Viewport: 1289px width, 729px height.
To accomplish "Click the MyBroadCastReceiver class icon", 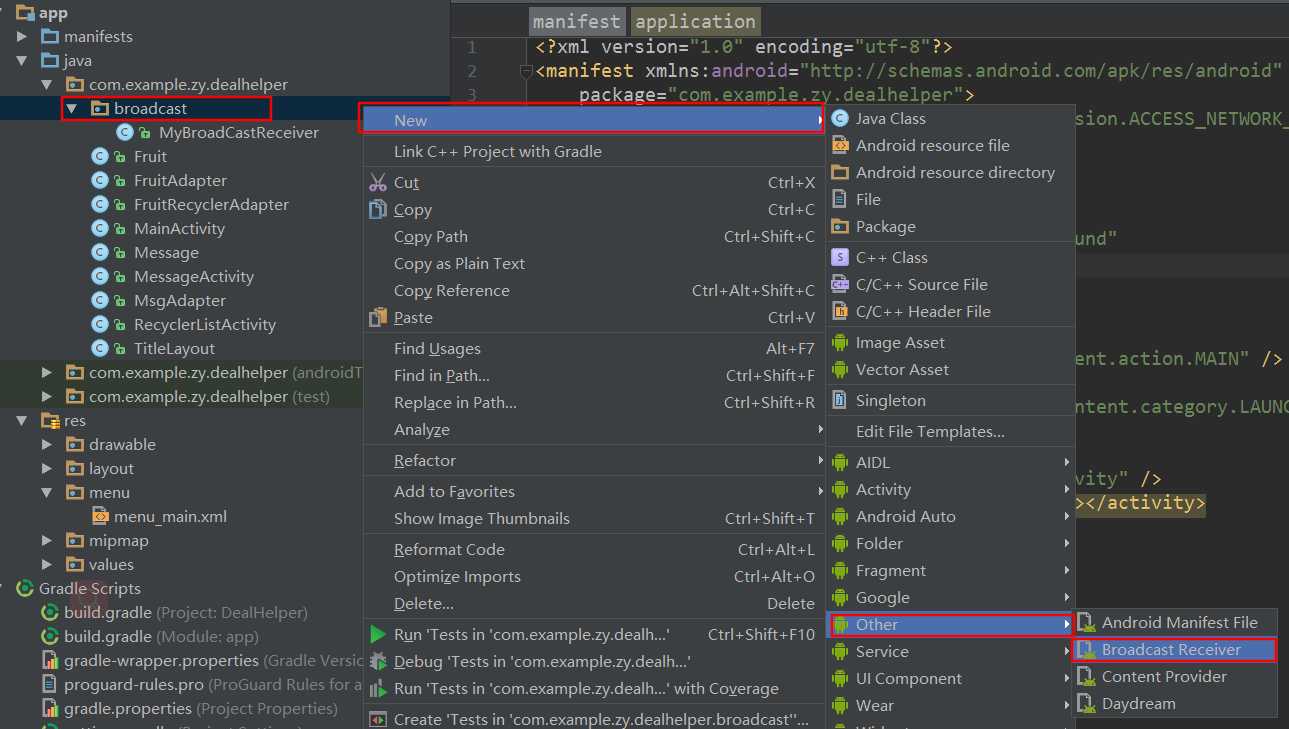I will click(x=125, y=132).
